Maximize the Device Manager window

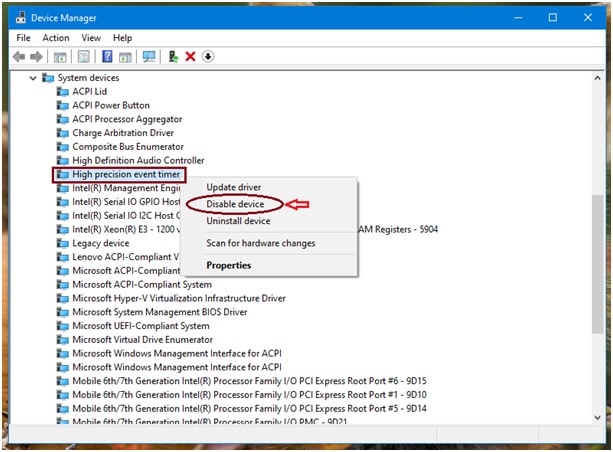click(553, 18)
